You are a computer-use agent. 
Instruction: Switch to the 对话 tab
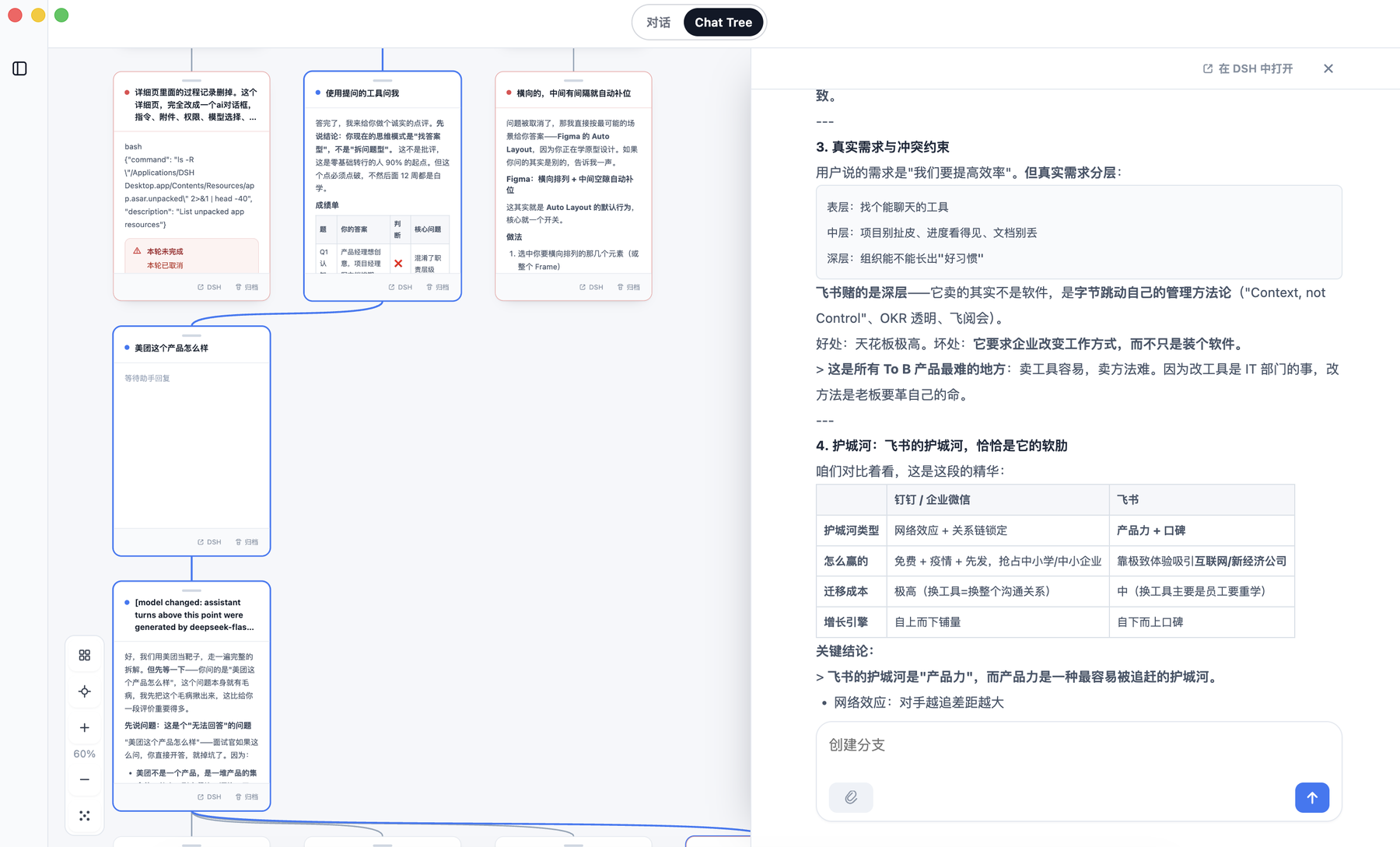[658, 23]
